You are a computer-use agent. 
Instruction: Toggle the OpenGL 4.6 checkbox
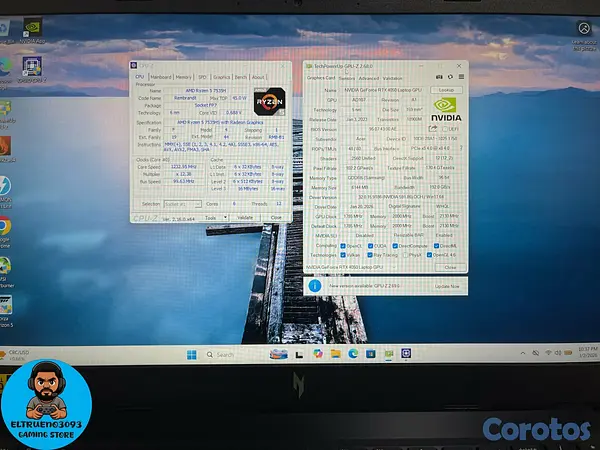tap(429, 255)
